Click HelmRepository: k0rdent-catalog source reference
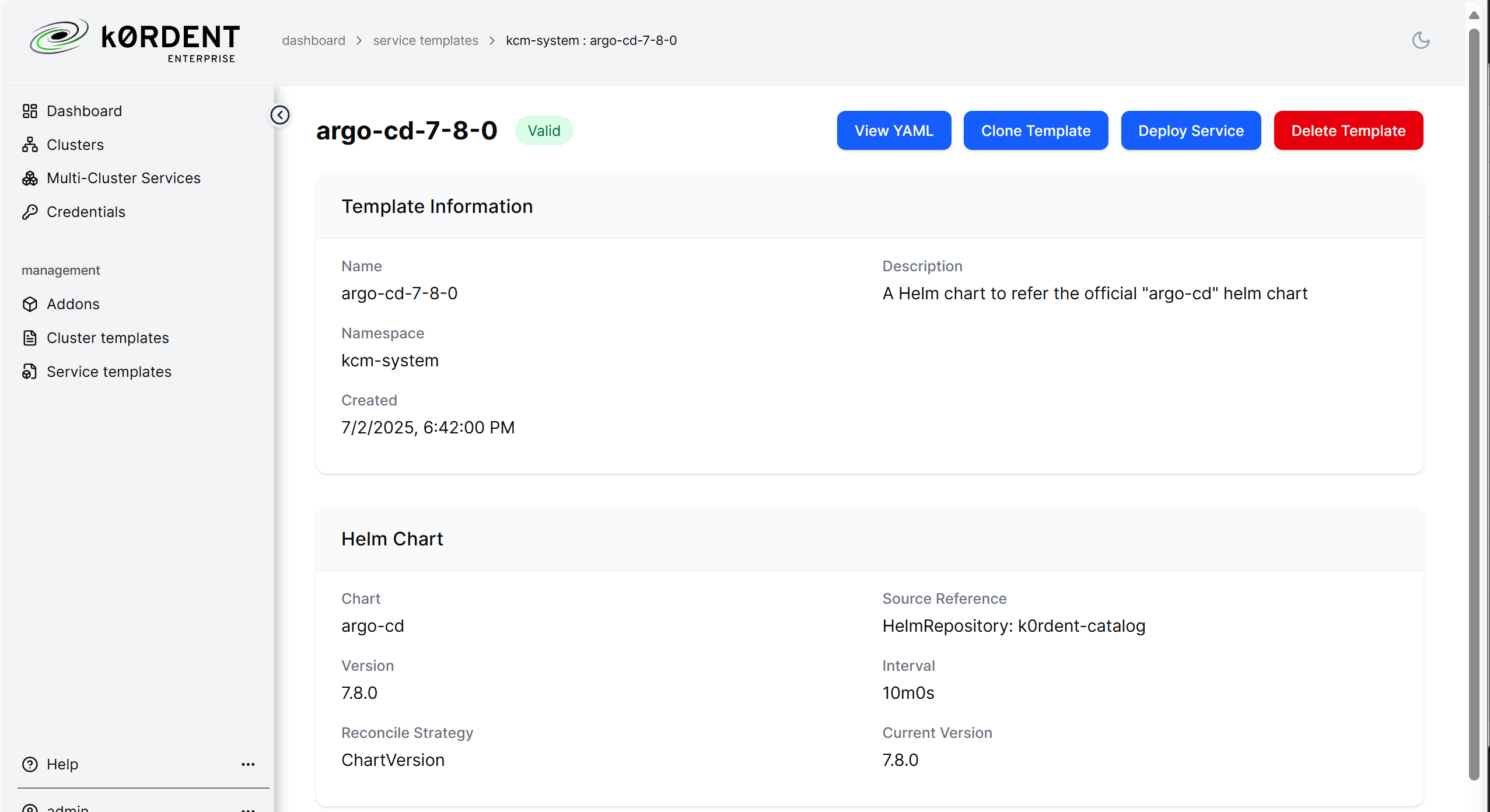The image size is (1490, 812). tap(1014, 626)
